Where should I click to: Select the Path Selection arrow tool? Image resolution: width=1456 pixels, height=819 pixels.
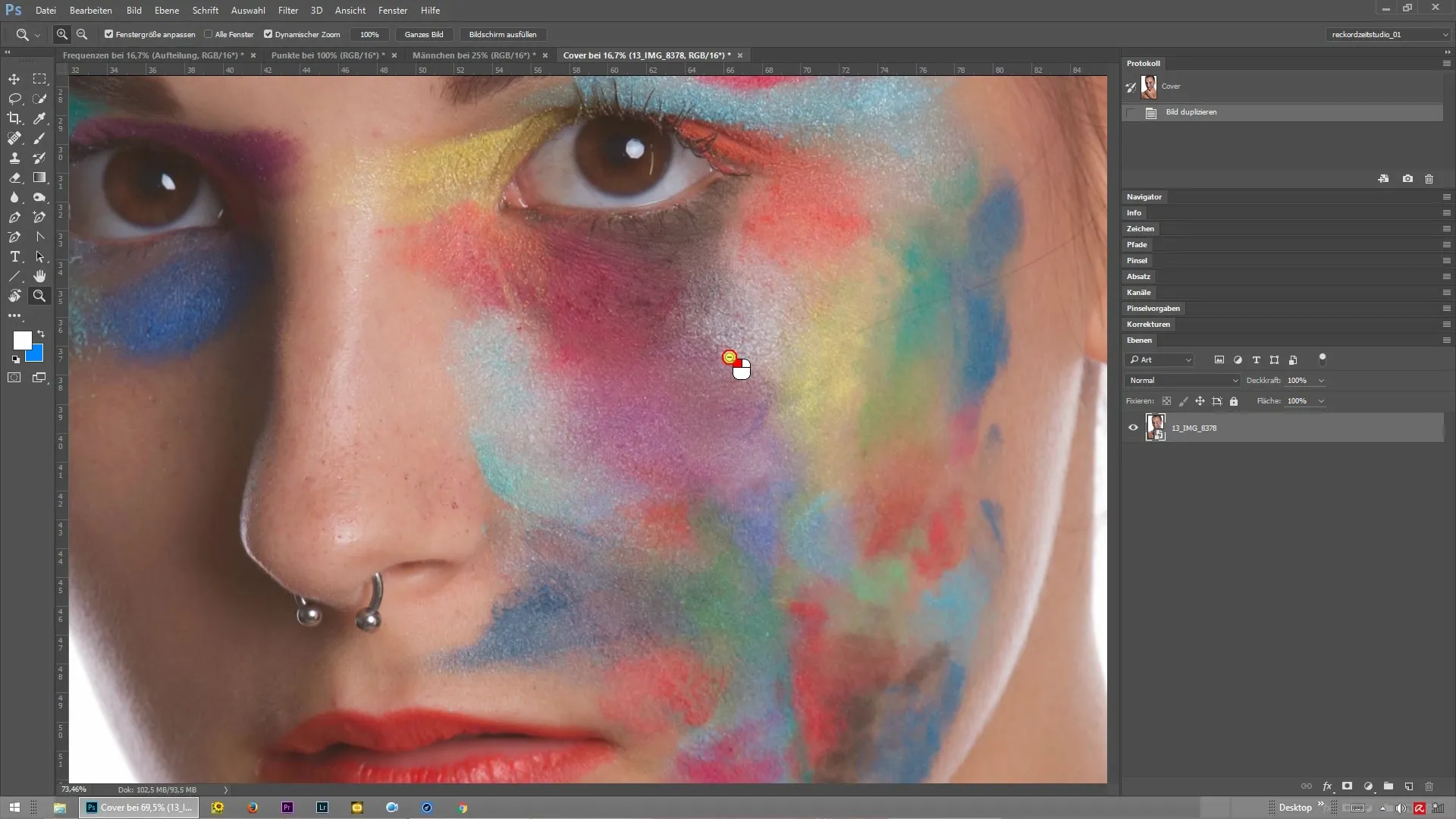pyautogui.click(x=39, y=256)
